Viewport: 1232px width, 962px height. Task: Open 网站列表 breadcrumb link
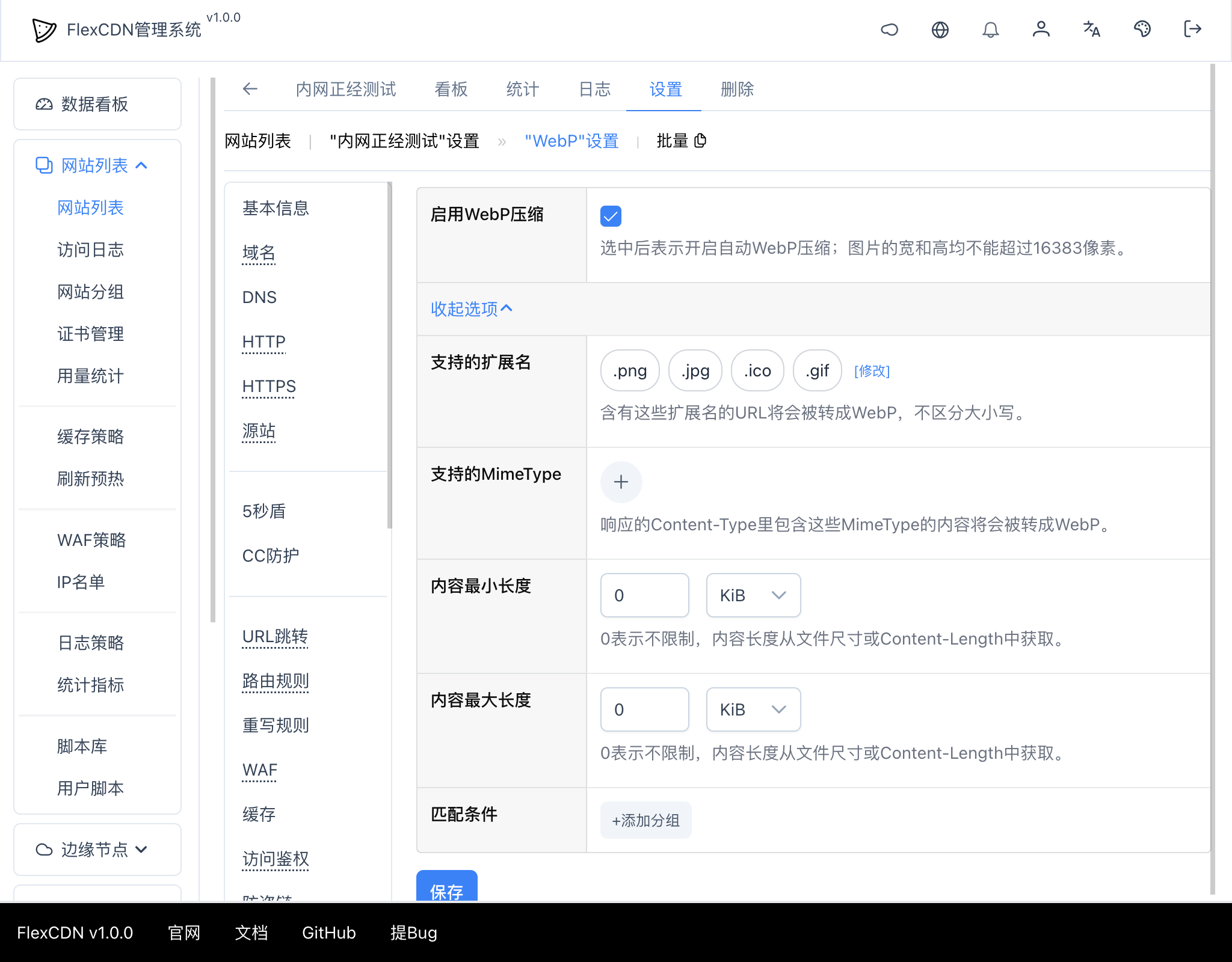[257, 141]
